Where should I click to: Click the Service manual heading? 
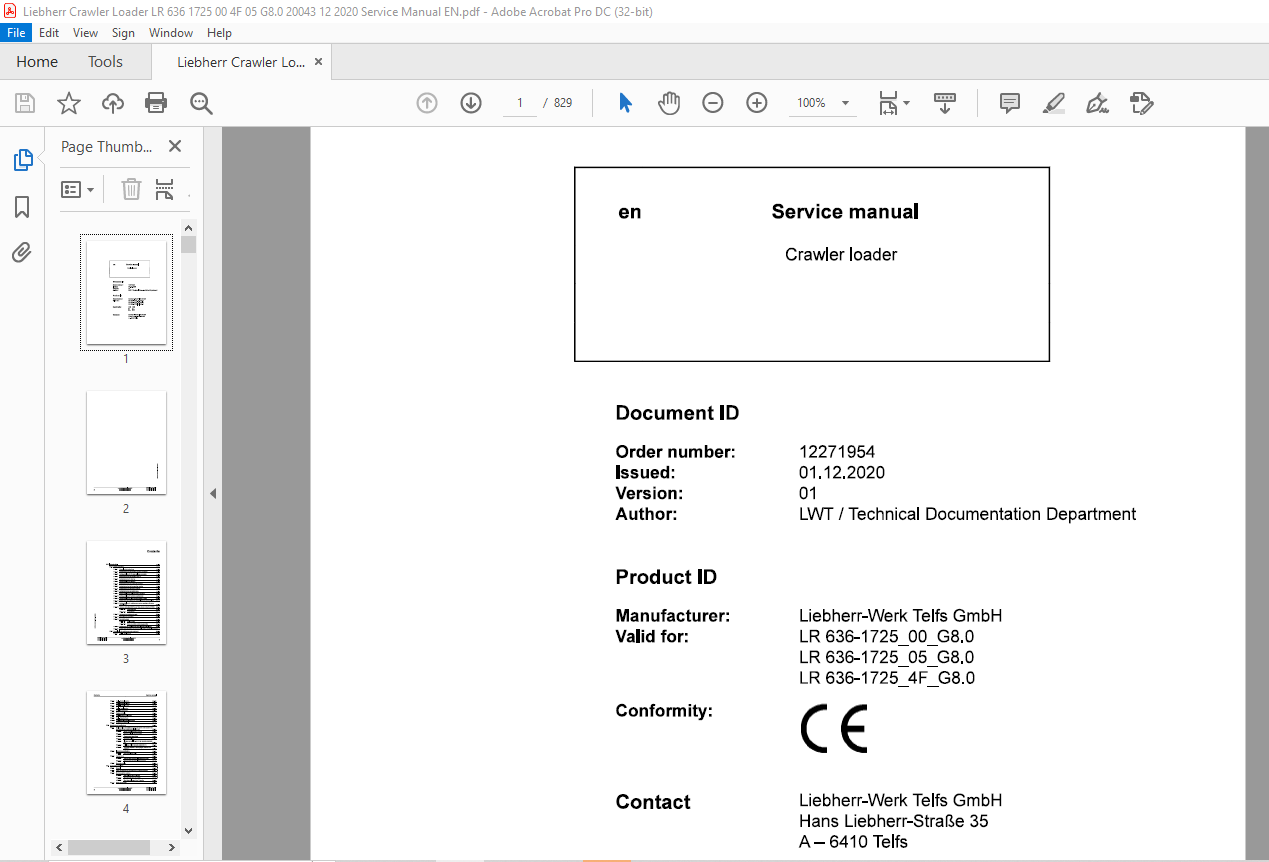click(x=845, y=211)
